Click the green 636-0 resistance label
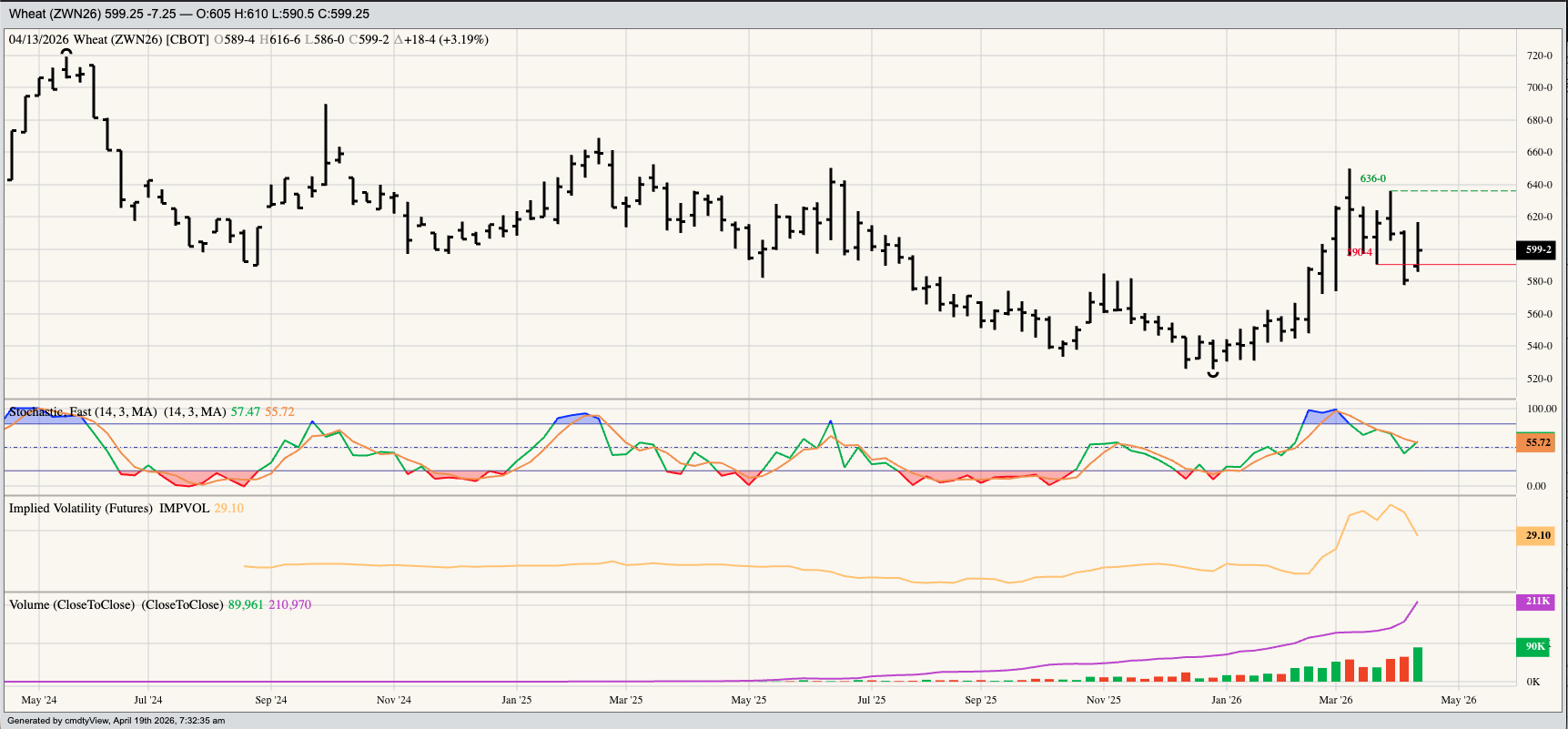Screen dimensions: 1568x729 tap(1372, 178)
